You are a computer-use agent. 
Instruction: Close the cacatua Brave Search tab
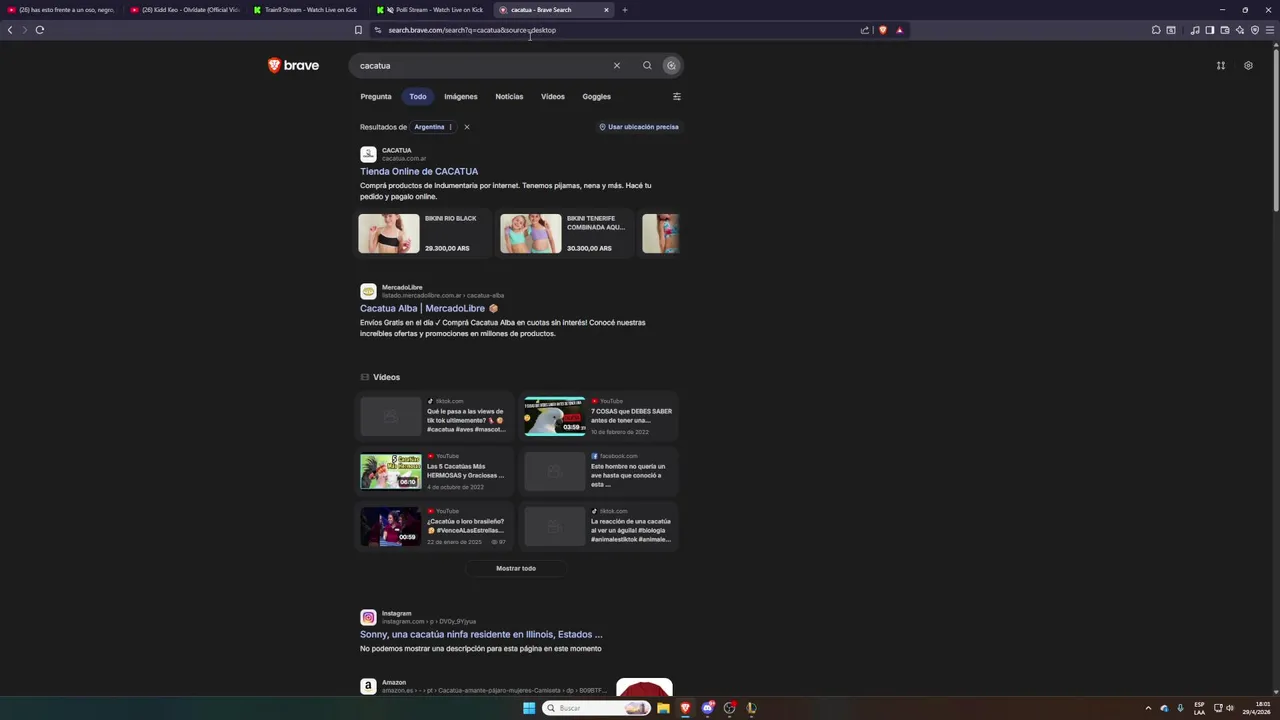(606, 10)
